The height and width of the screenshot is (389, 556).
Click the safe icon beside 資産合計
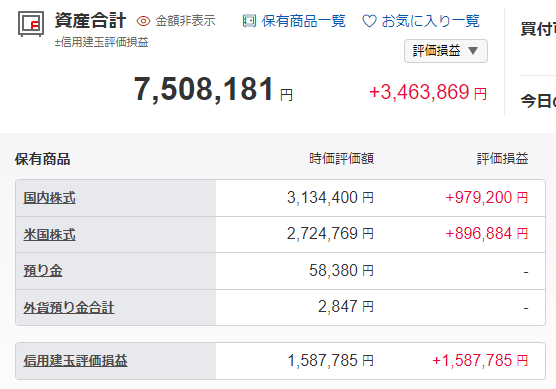(x=31, y=24)
